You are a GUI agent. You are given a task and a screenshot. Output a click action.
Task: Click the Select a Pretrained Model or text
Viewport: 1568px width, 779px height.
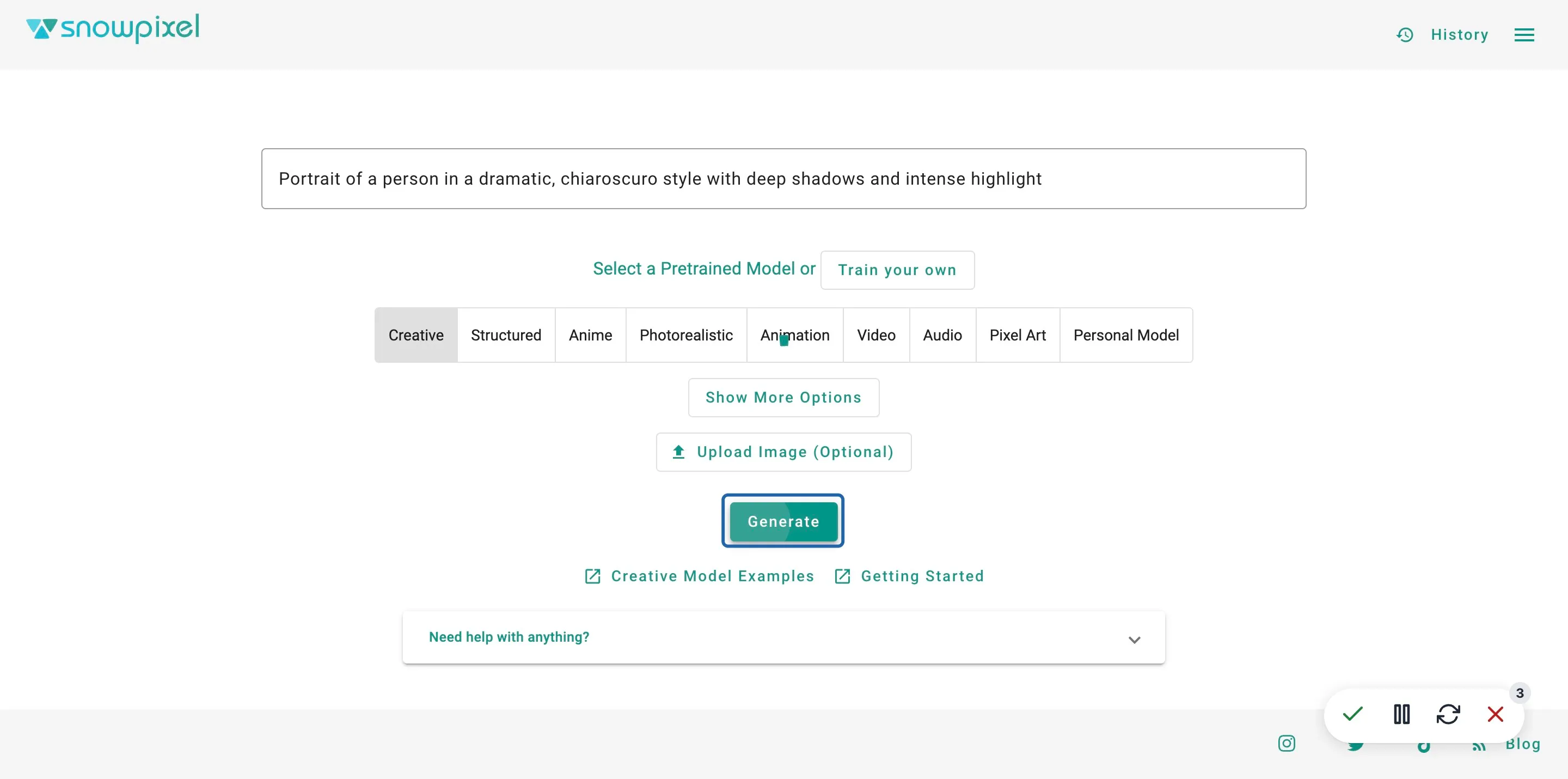pos(703,269)
